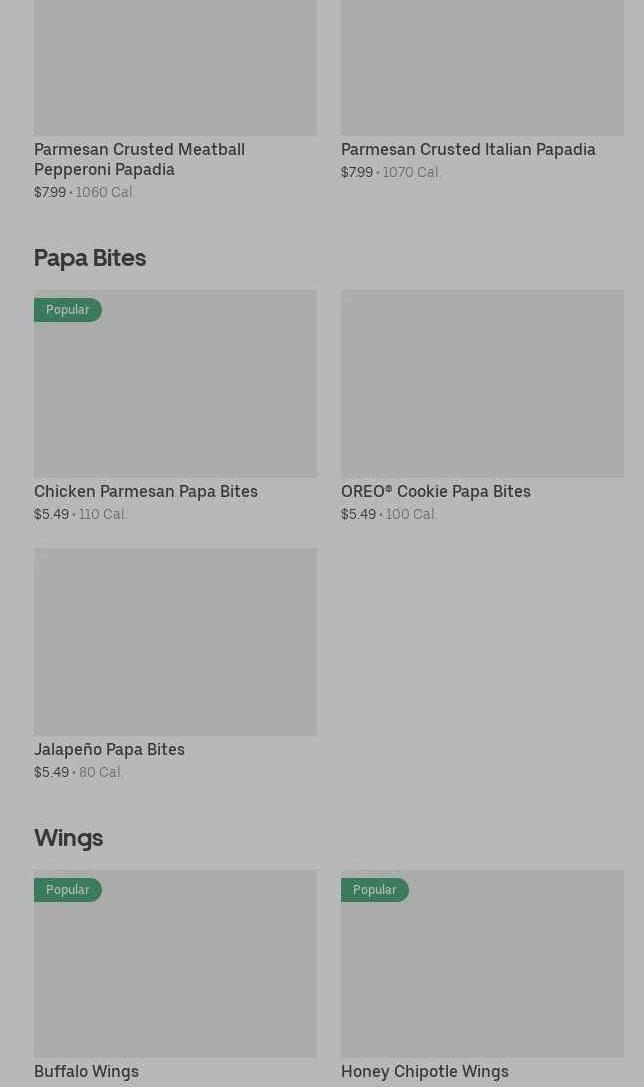Choose the OREO Cookie Papa Bites title
This screenshot has height=1087, width=644.
[436, 491]
